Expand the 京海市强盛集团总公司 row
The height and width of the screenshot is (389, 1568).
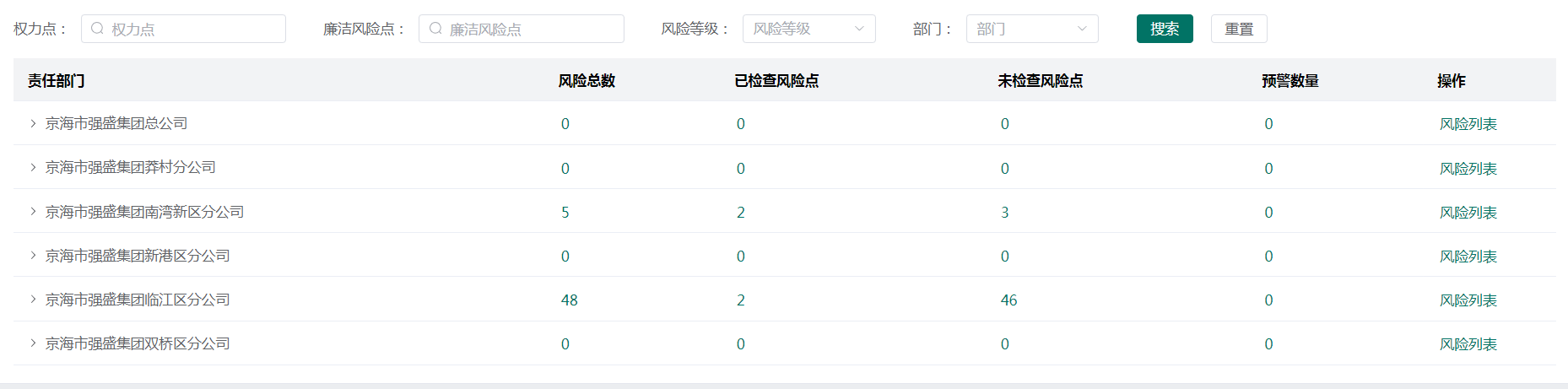point(33,123)
